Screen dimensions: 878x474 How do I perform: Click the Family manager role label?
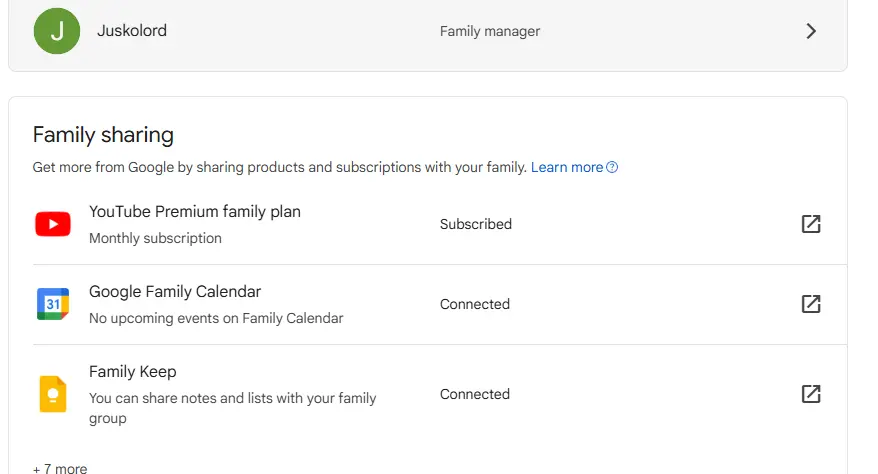[490, 31]
